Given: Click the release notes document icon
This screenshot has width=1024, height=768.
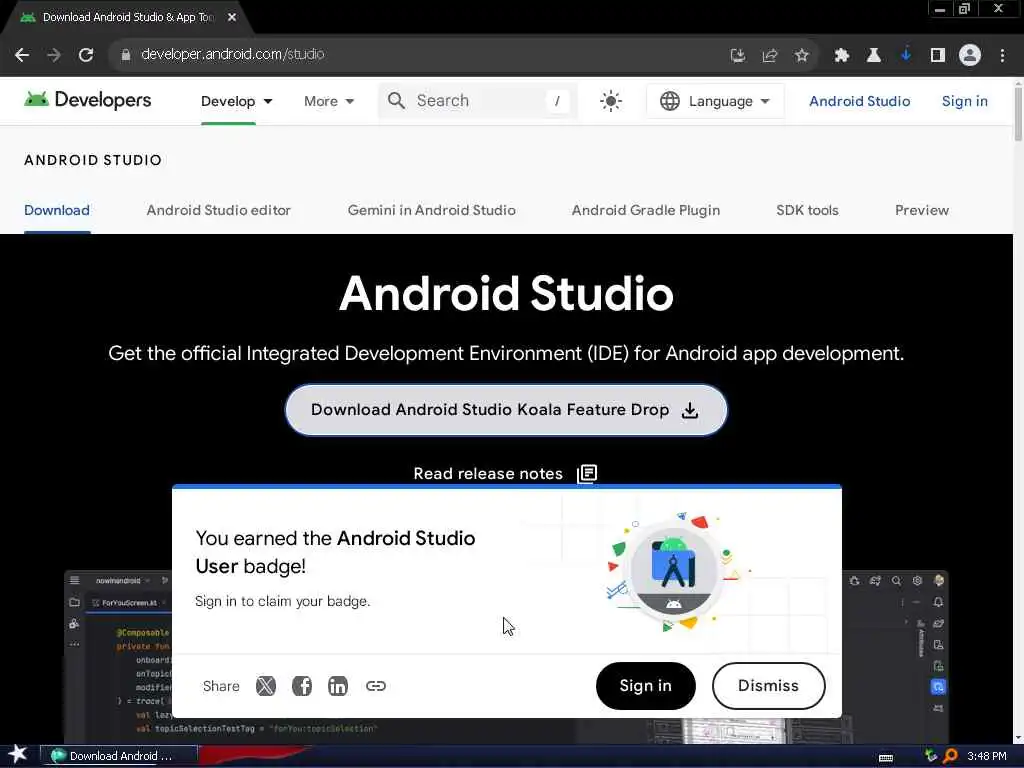Looking at the screenshot, I should click(587, 473).
